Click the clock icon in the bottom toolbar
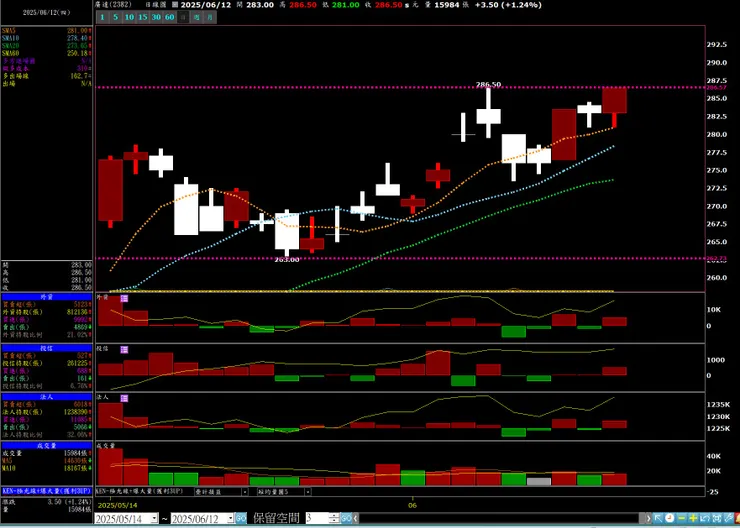740x528 pixels. (x=670, y=518)
